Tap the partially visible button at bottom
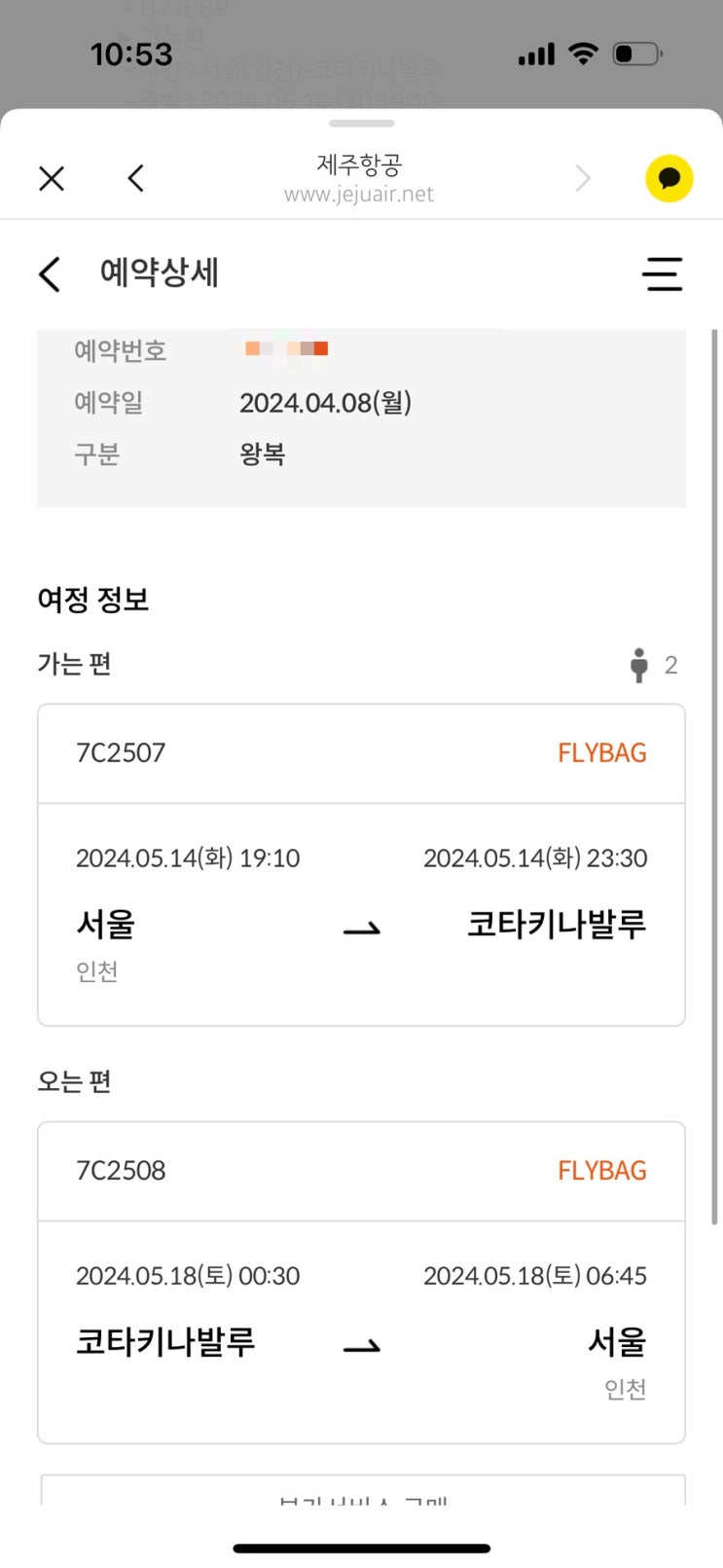Screen dimensions: 723x1568 coord(362,1493)
